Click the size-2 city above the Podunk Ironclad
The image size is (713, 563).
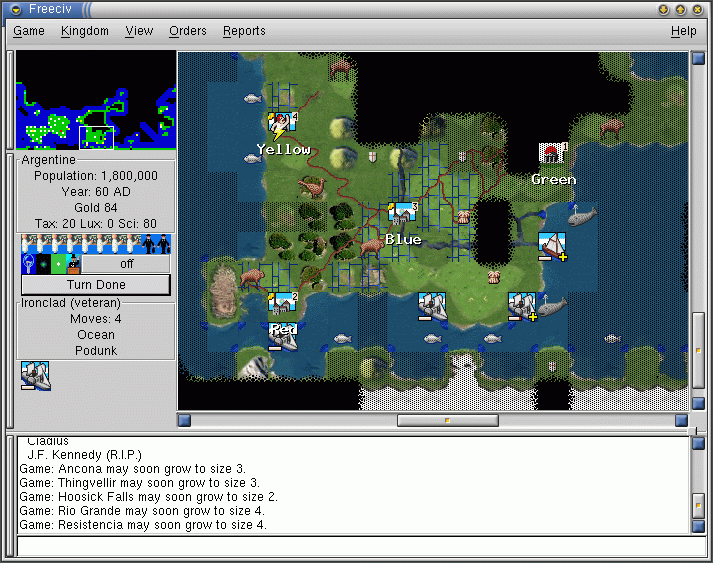click(283, 304)
